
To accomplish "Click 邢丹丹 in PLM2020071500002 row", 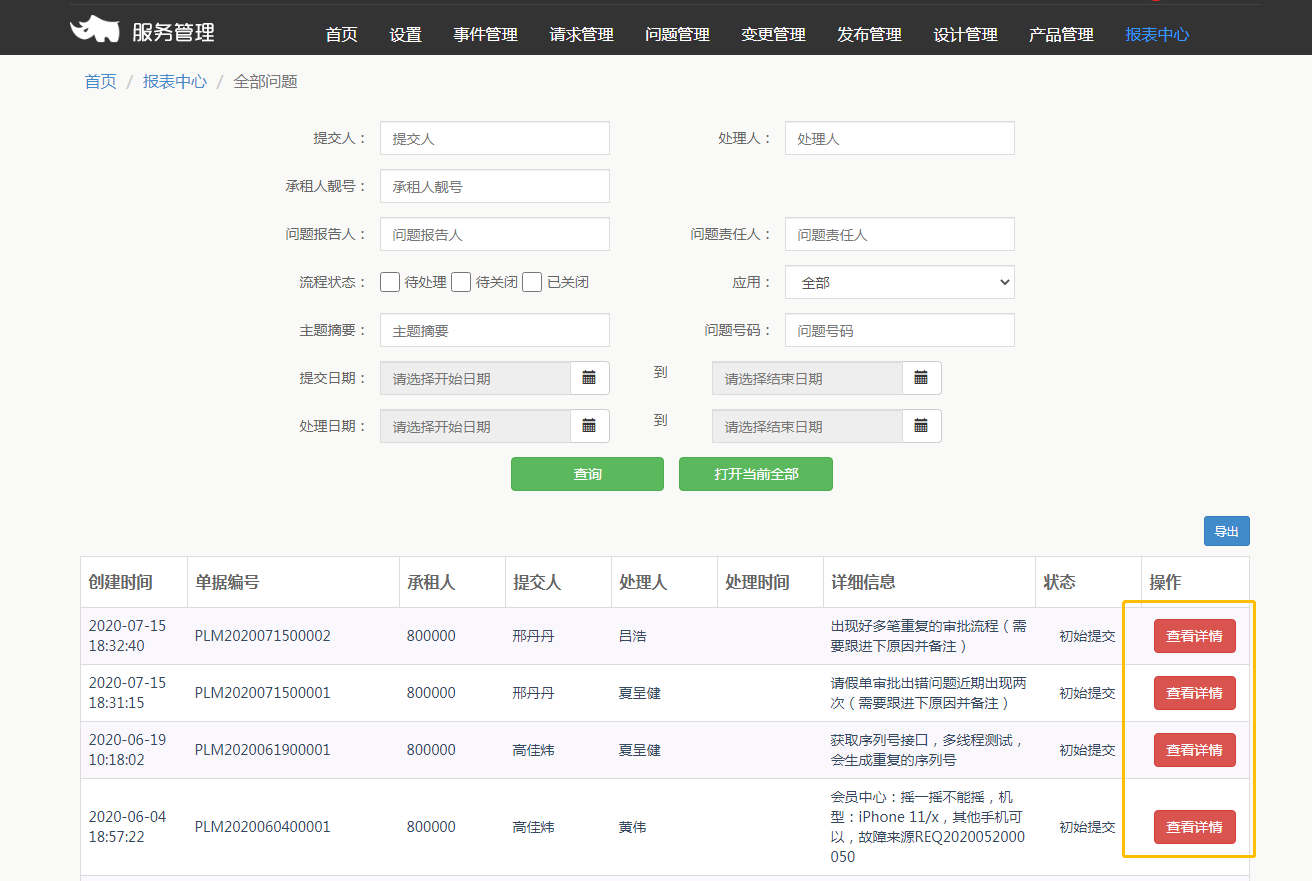I will point(533,636).
